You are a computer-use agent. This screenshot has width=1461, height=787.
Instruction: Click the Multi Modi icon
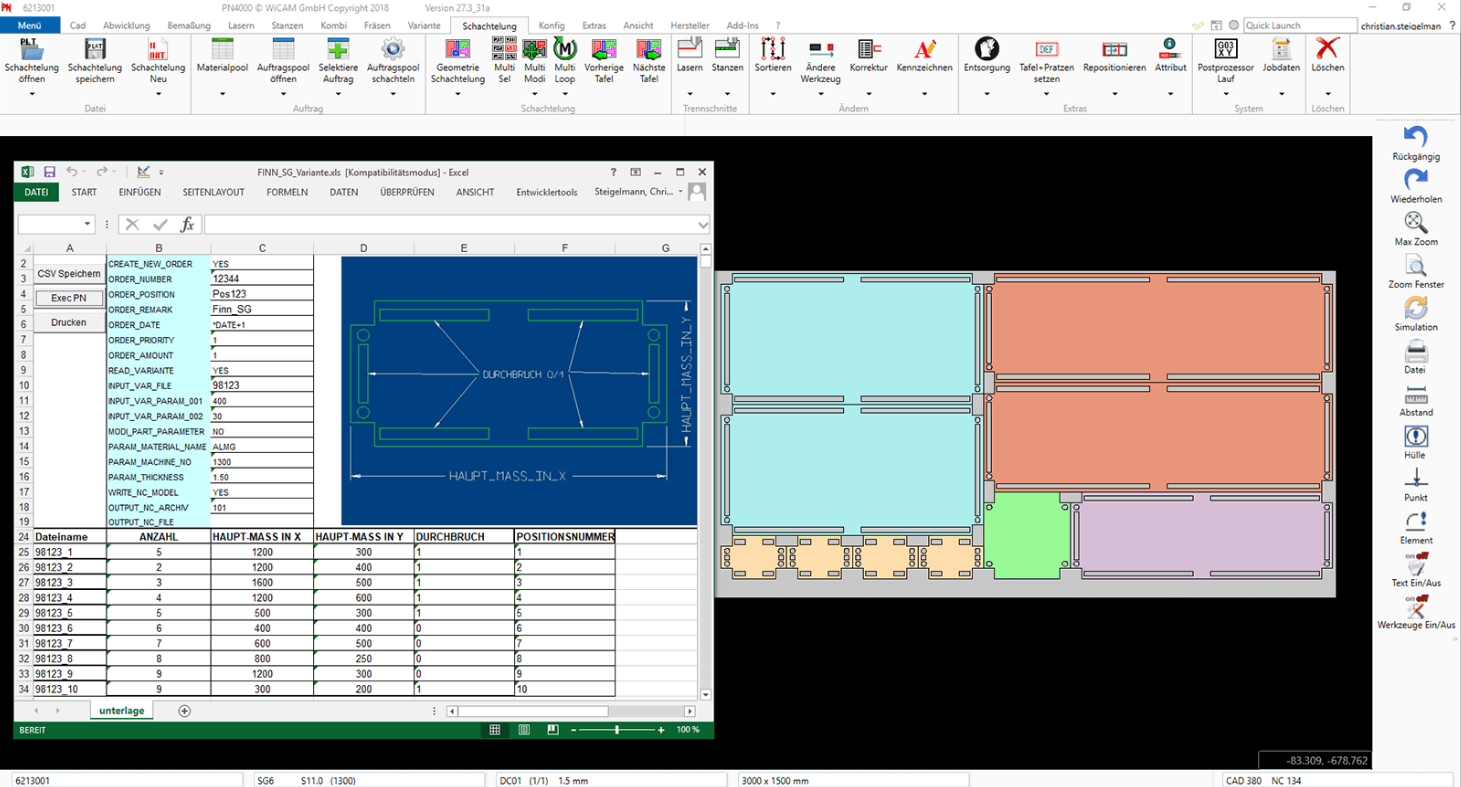(x=535, y=48)
